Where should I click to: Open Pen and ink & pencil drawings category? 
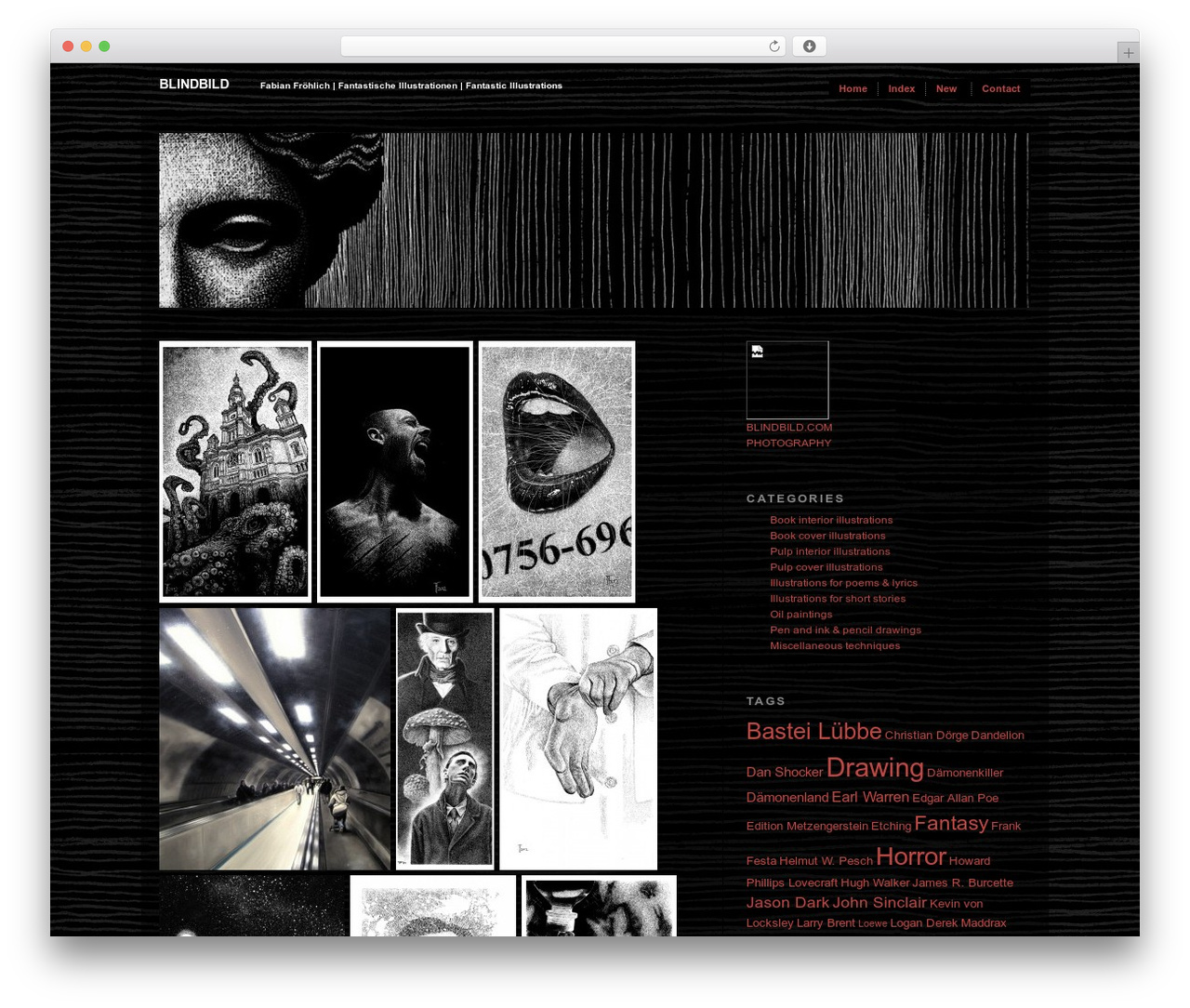pyautogui.click(x=845, y=630)
